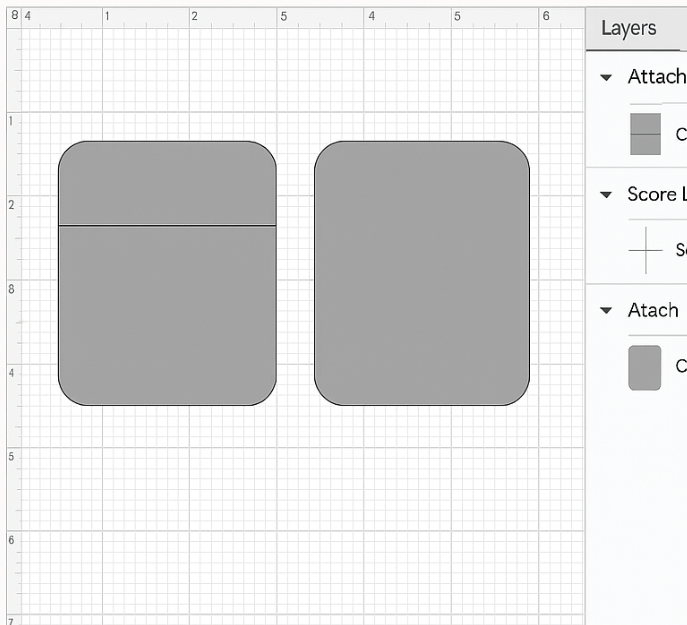This screenshot has width=687, height=625.
Task: Select the rounded rectangle layer thumbnail
Action: pyautogui.click(x=645, y=367)
